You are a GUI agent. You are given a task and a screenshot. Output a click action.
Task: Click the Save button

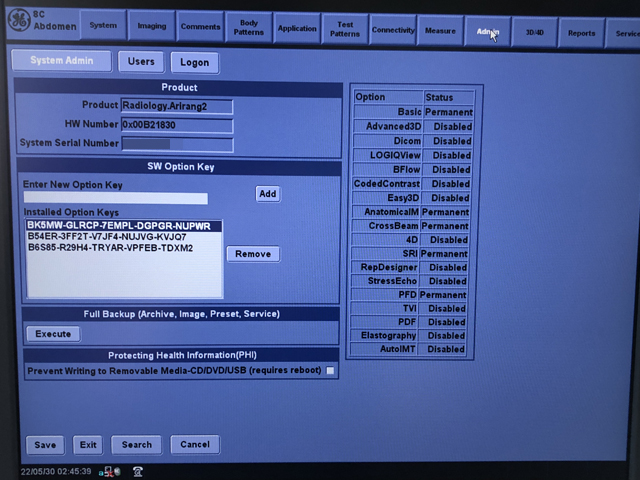coord(45,445)
